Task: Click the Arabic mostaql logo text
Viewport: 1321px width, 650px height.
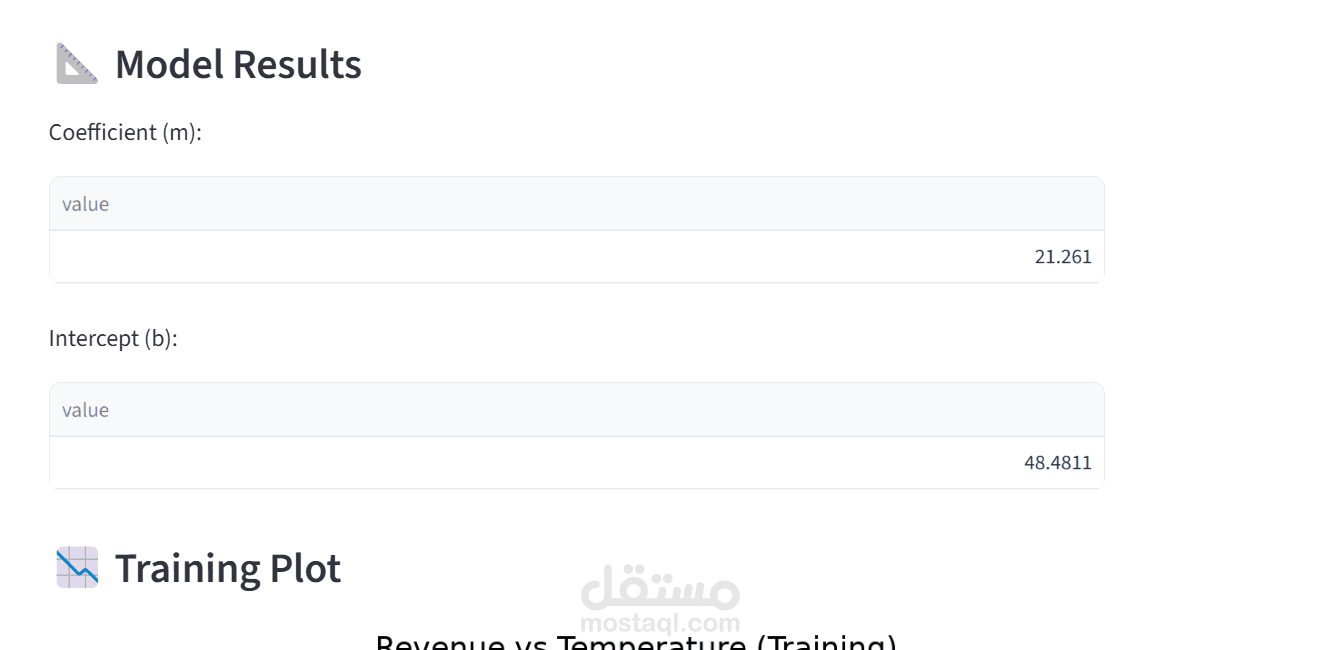Action: tap(660, 588)
